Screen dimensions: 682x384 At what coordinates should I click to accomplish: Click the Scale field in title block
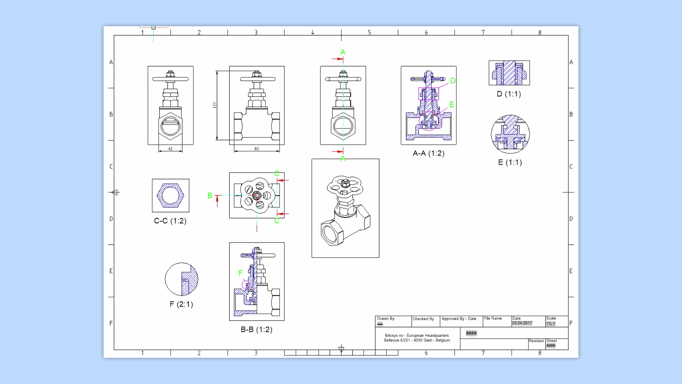(x=556, y=321)
